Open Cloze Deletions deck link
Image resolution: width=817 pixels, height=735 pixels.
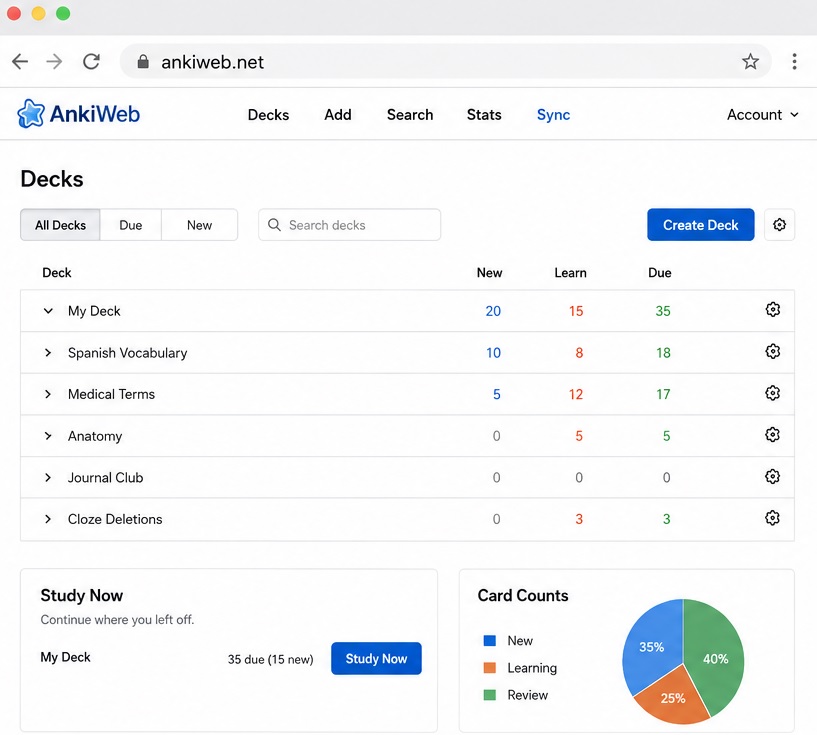point(115,519)
